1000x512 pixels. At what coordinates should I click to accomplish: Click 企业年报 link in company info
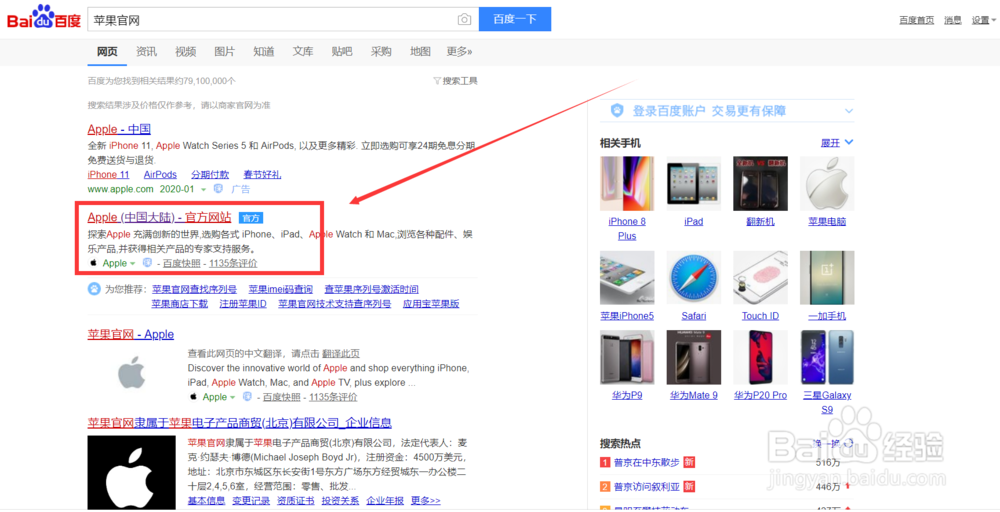pyautogui.click(x=385, y=501)
